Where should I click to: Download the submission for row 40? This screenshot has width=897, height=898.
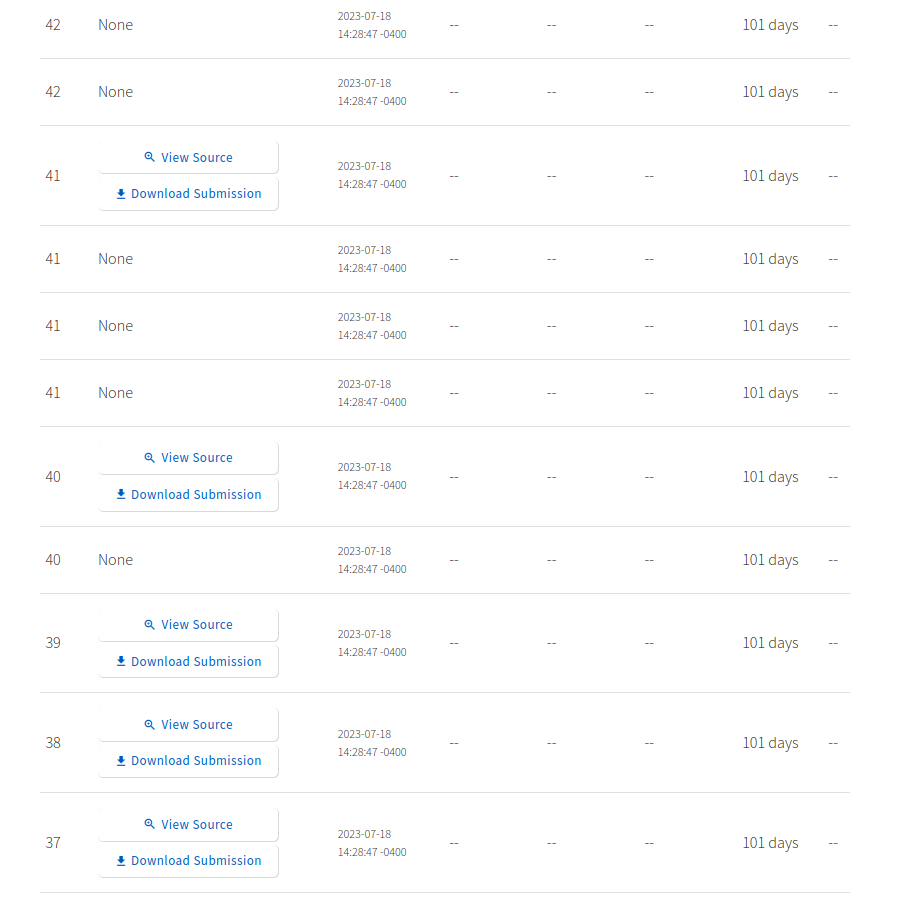pos(188,494)
